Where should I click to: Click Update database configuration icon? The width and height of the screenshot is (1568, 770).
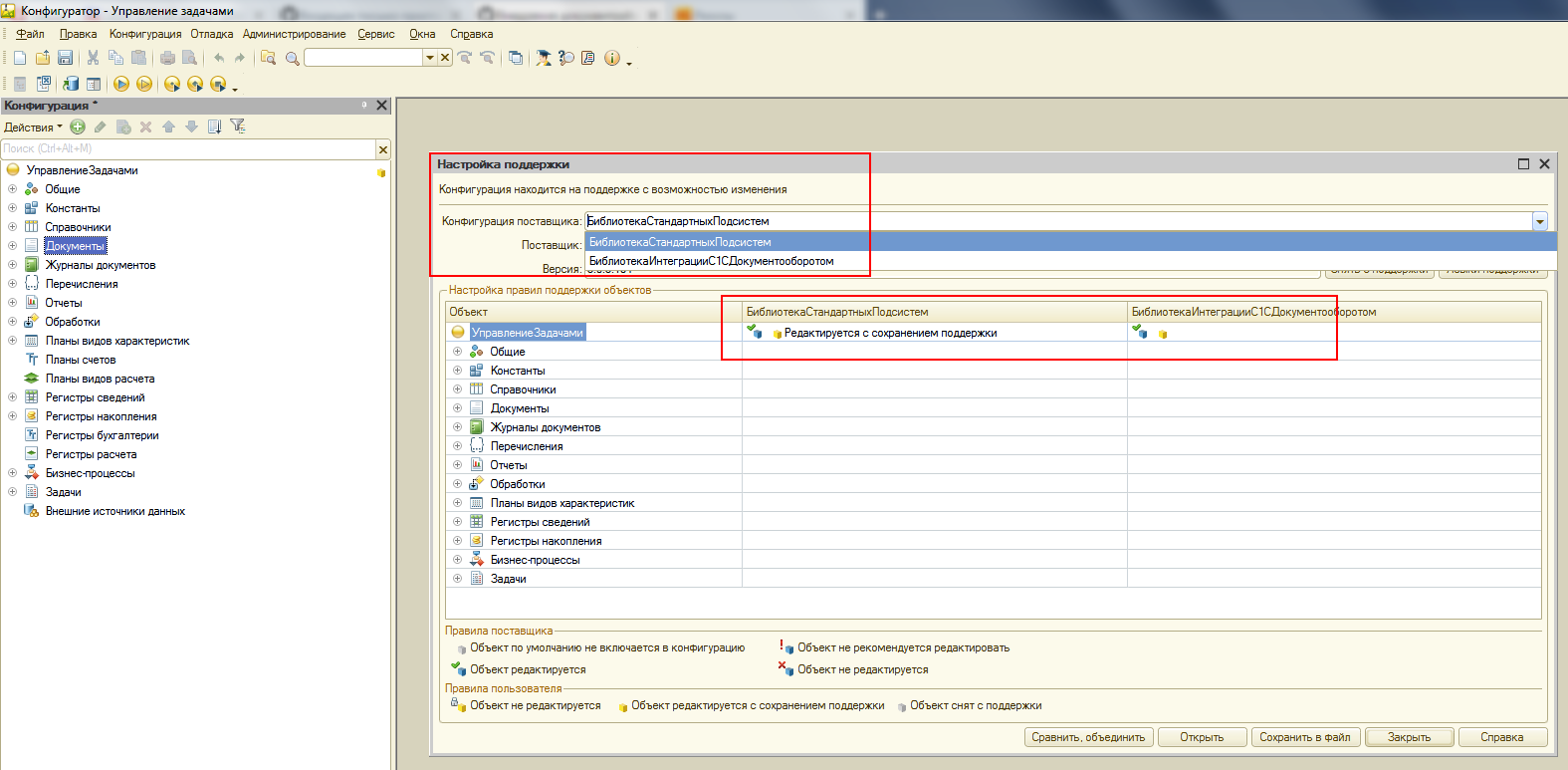71,84
